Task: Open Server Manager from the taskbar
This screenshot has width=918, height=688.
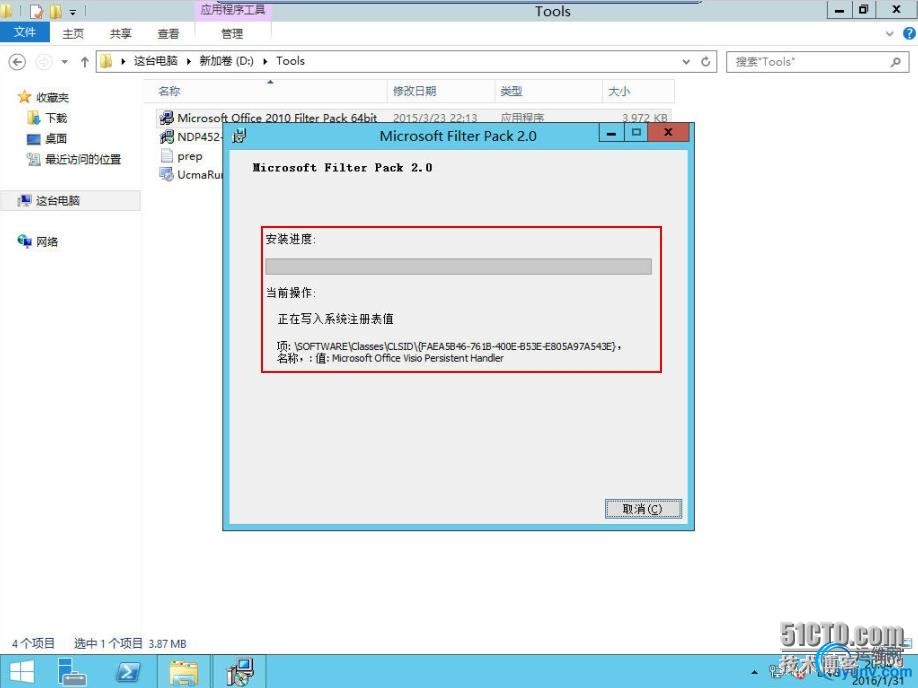Action: coord(73,672)
